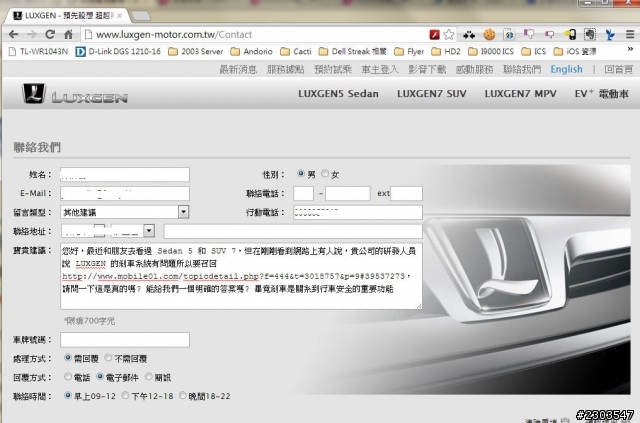Click the 行動電話 input field
Screen dimensions: 640x423
pyautogui.click(x=358, y=212)
